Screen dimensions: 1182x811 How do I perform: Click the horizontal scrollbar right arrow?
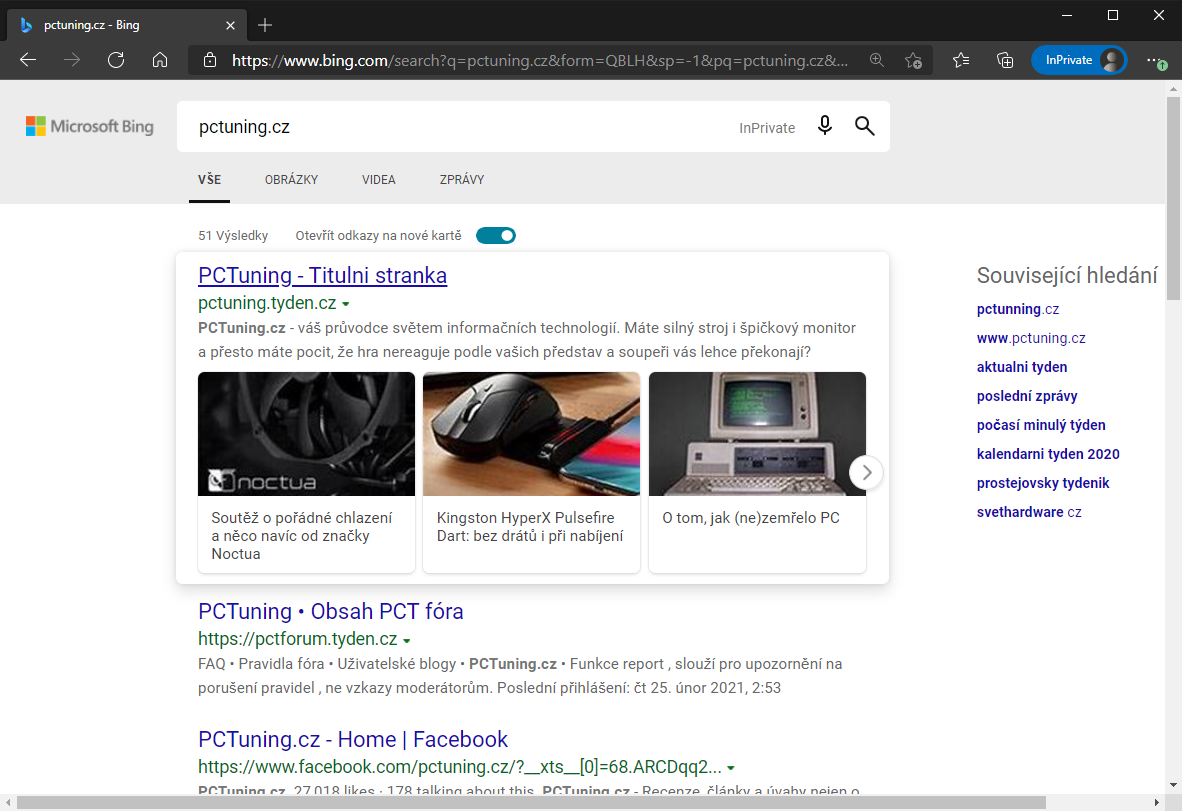click(x=1157, y=802)
